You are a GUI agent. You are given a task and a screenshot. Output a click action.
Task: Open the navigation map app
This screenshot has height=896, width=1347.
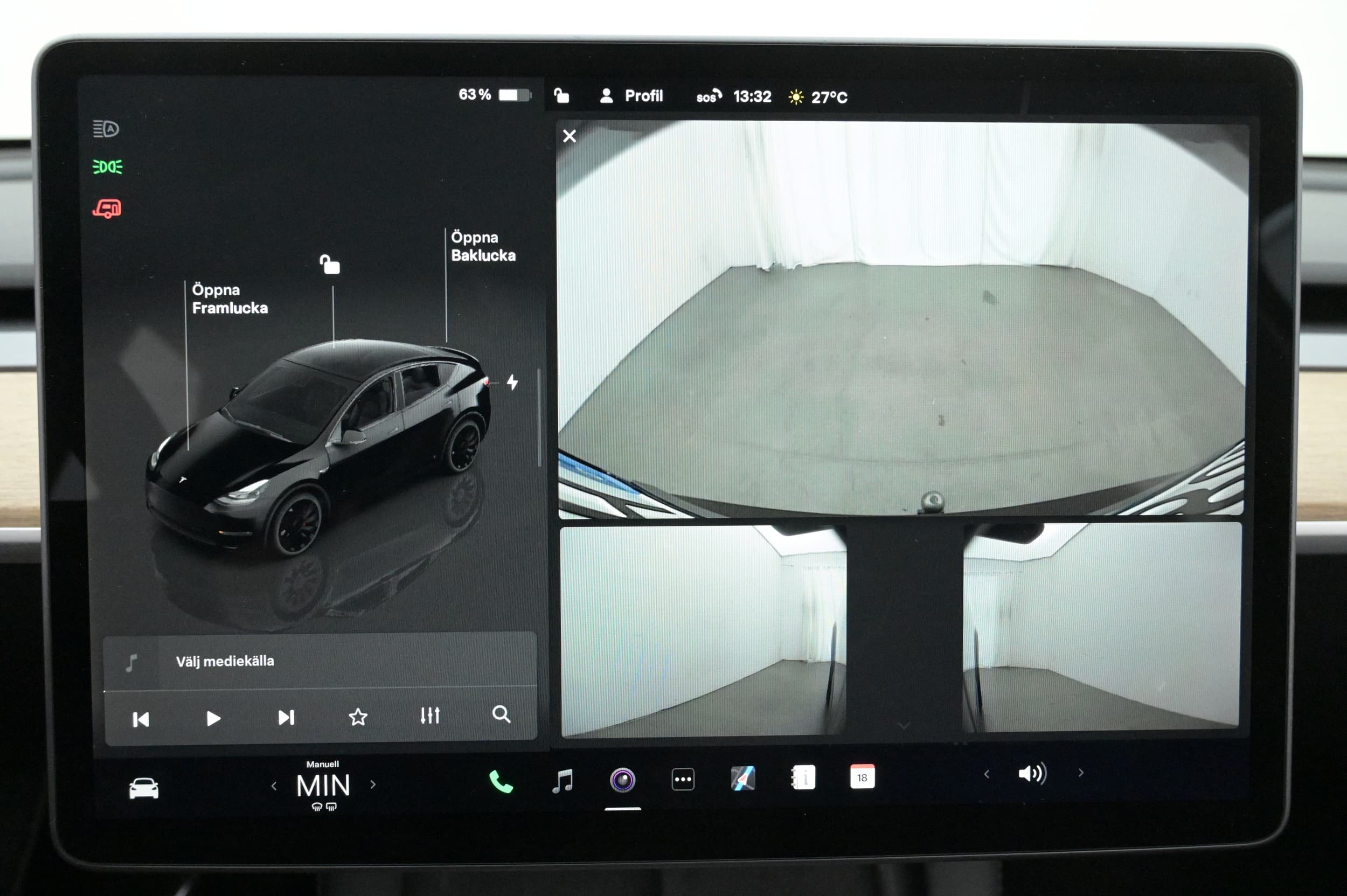pos(743,779)
